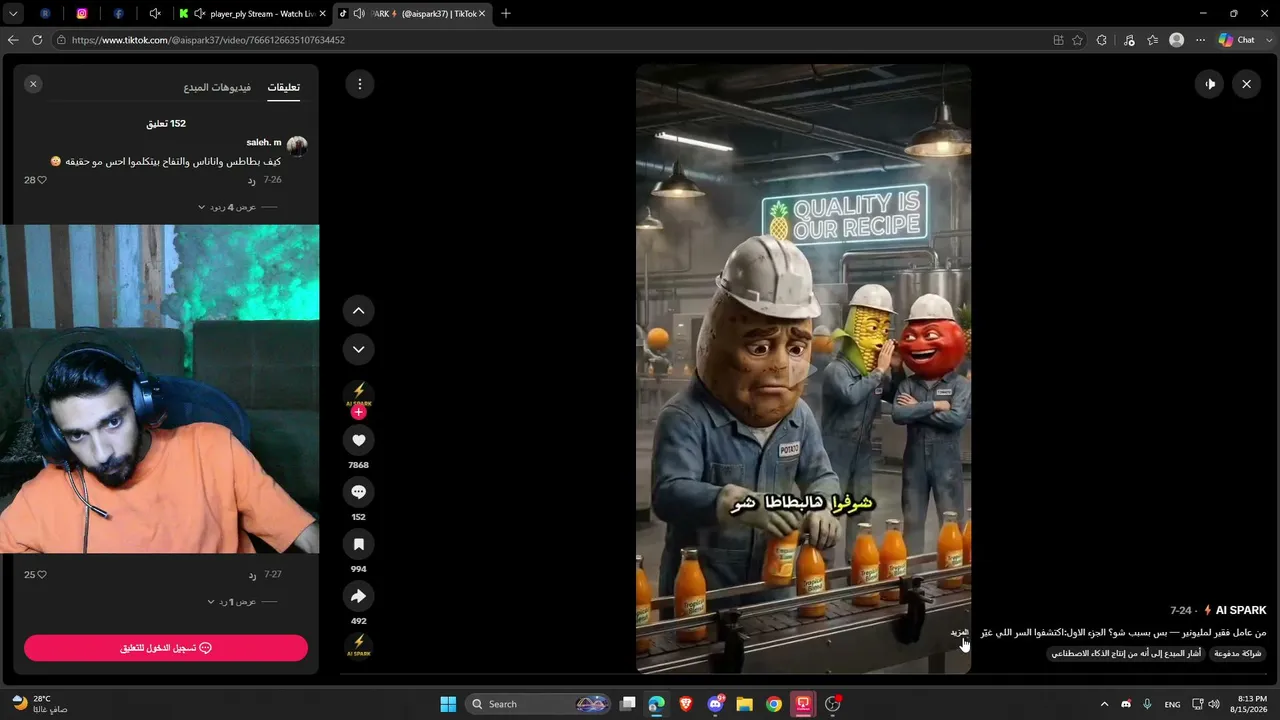Viewport: 1280px width, 720px height.
Task: Open File Explorer from the taskbar
Action: (x=744, y=704)
